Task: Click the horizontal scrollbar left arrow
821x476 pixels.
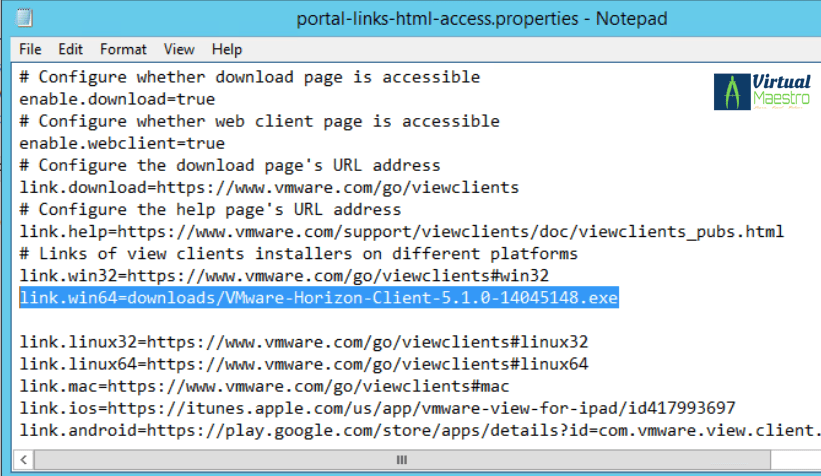Action: pyautogui.click(x=24, y=460)
